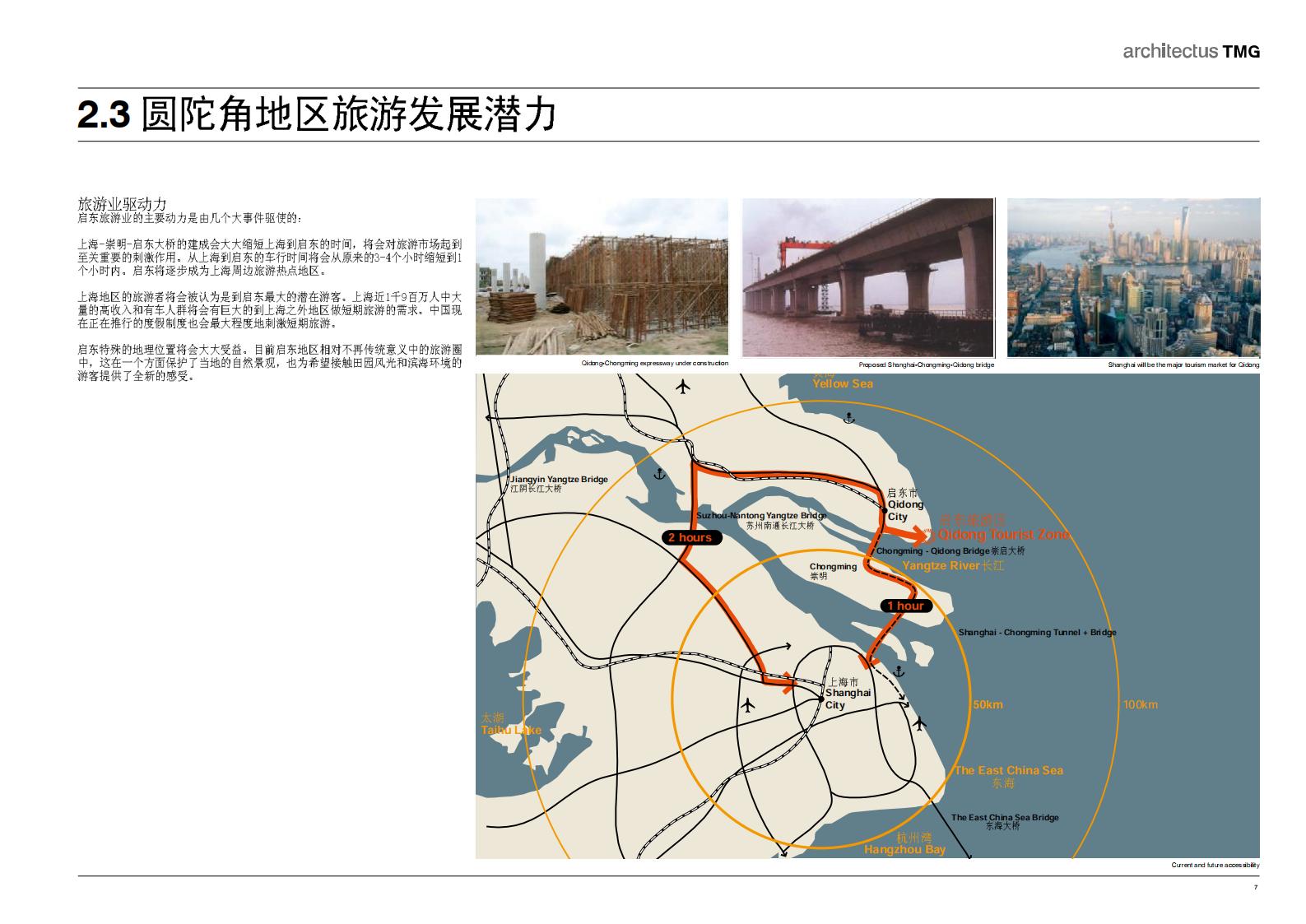The width and height of the screenshot is (1306, 924).
Task: Click the 'Hangzhou Bay' map label
Action: 904,849
